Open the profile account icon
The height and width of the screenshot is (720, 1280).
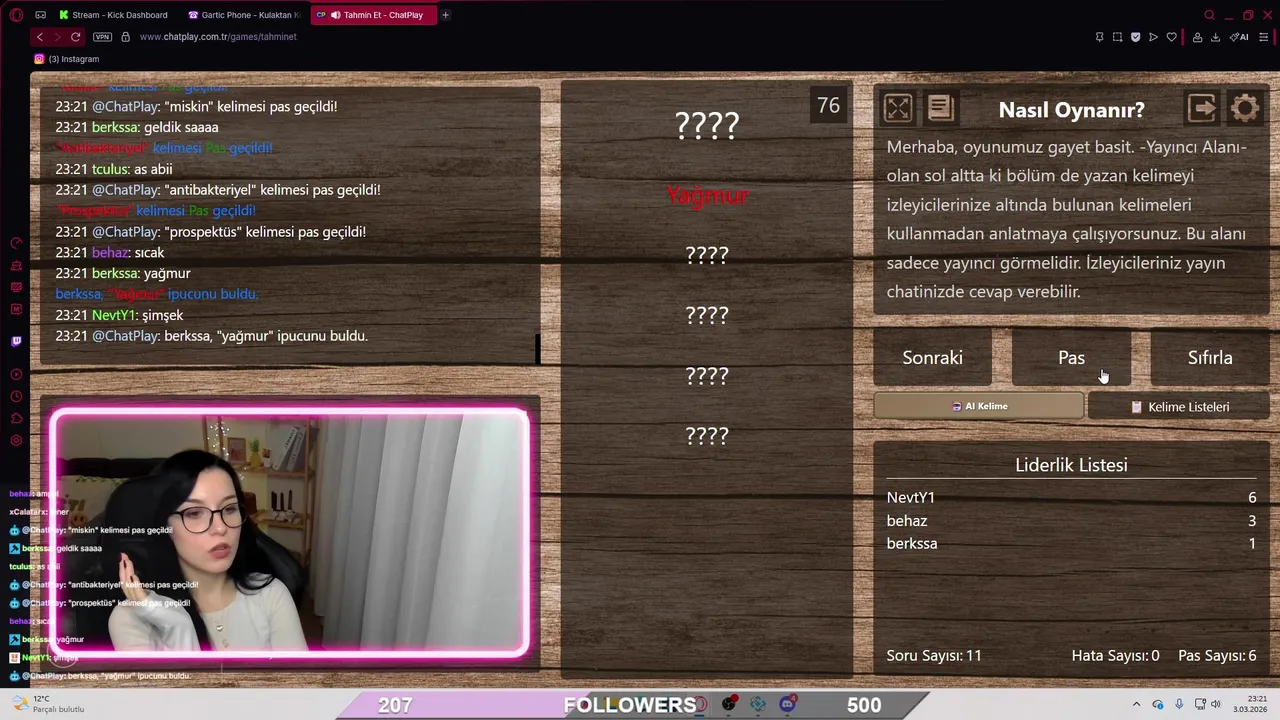point(1197,37)
